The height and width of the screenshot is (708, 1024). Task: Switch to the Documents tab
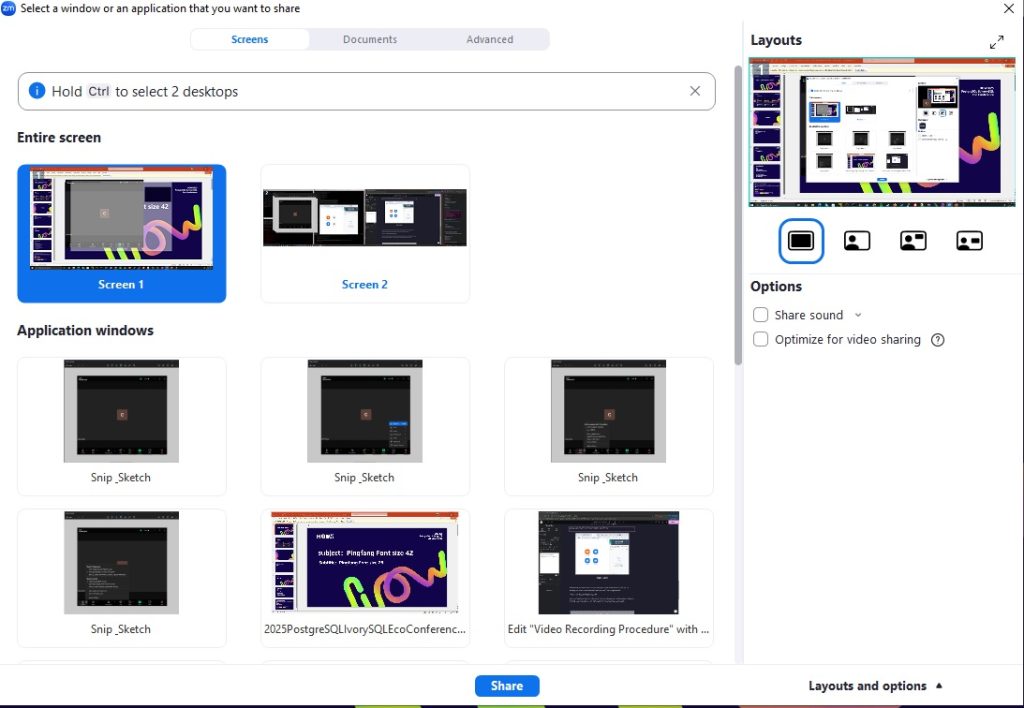click(370, 40)
